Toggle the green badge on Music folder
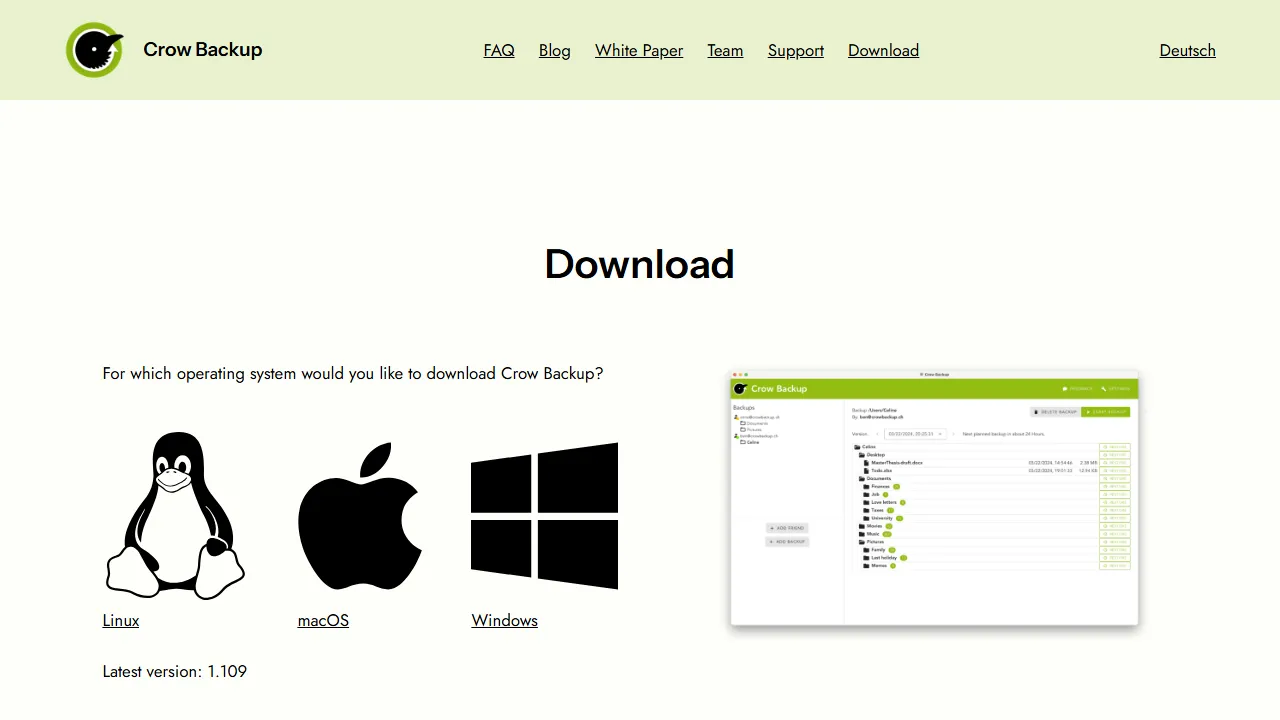The height and width of the screenshot is (720, 1280). click(x=887, y=534)
